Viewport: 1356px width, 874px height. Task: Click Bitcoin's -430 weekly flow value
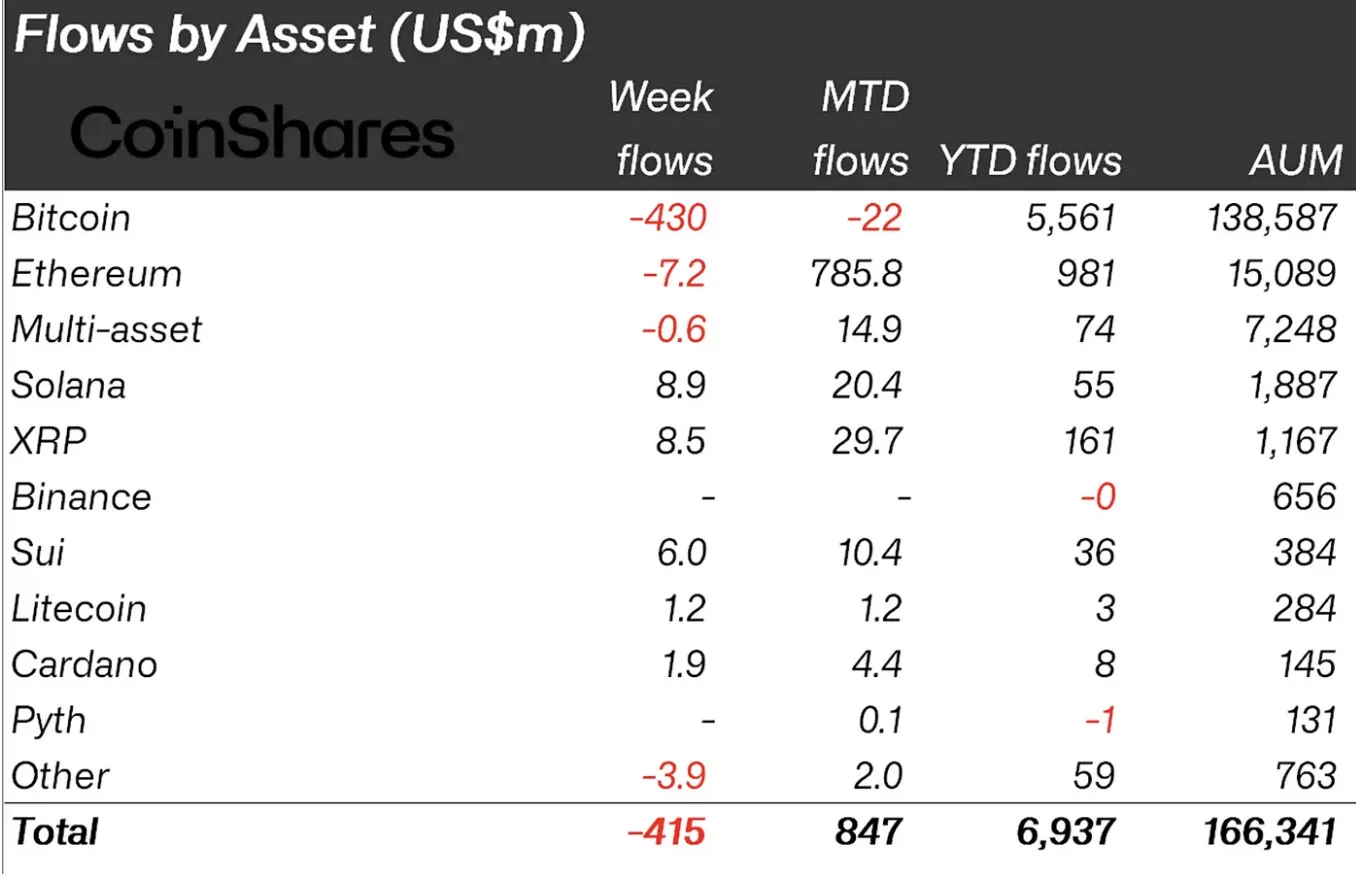(x=668, y=218)
